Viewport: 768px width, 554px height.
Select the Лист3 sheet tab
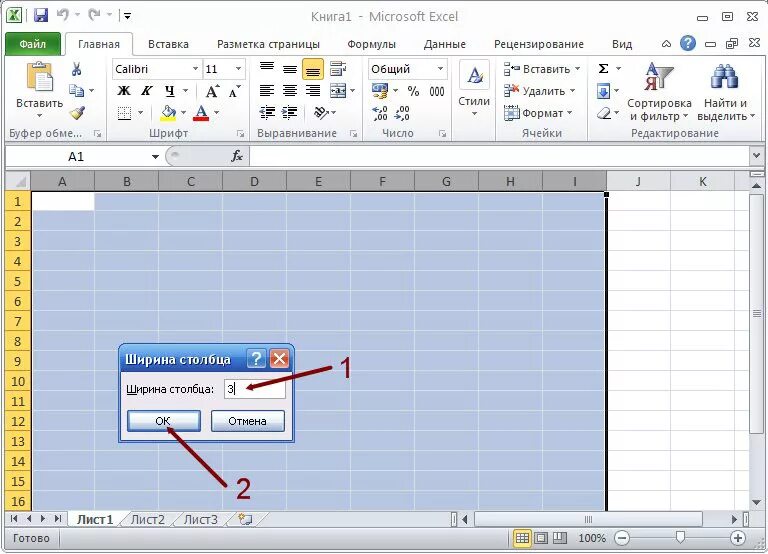click(x=200, y=520)
